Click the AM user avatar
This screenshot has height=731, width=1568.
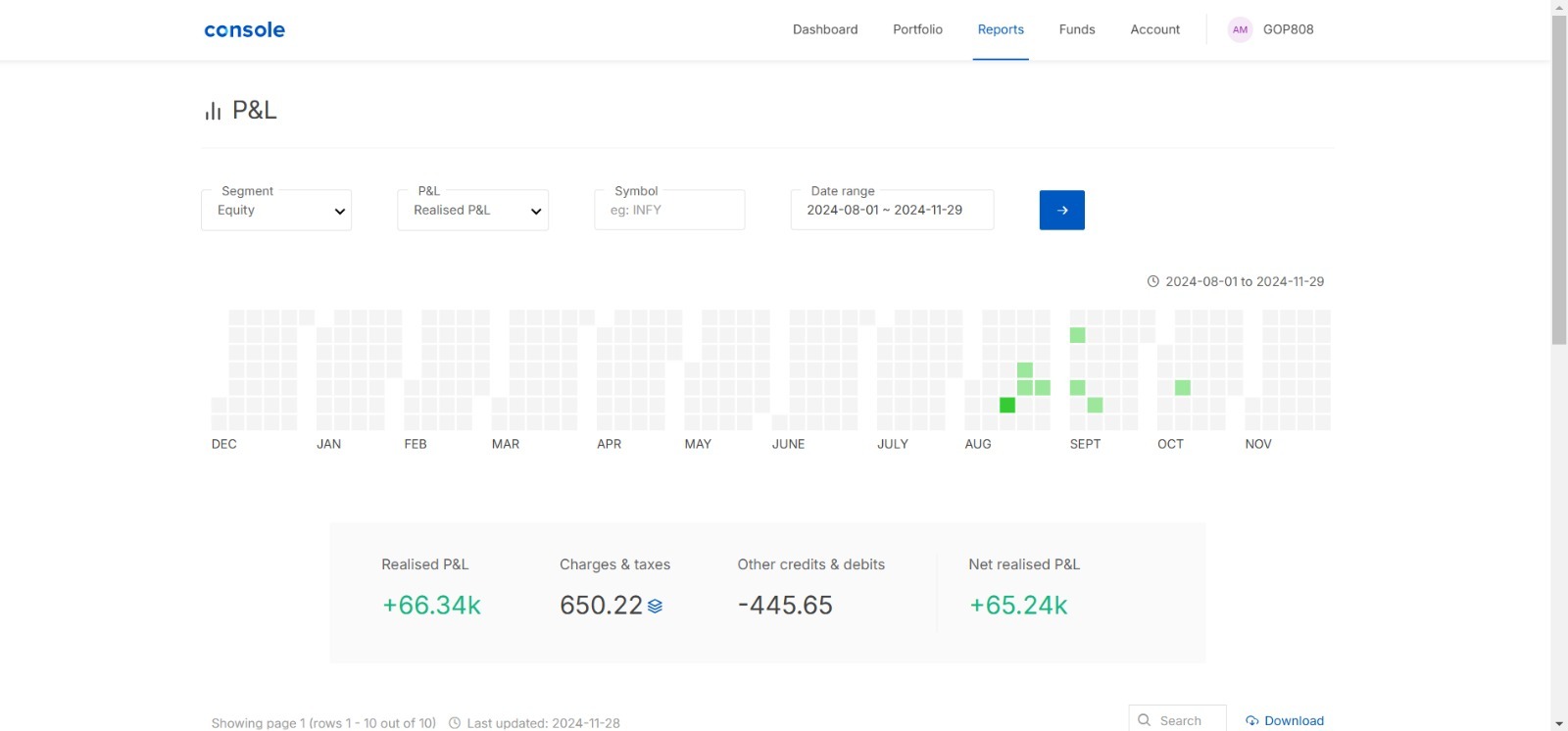1240,29
